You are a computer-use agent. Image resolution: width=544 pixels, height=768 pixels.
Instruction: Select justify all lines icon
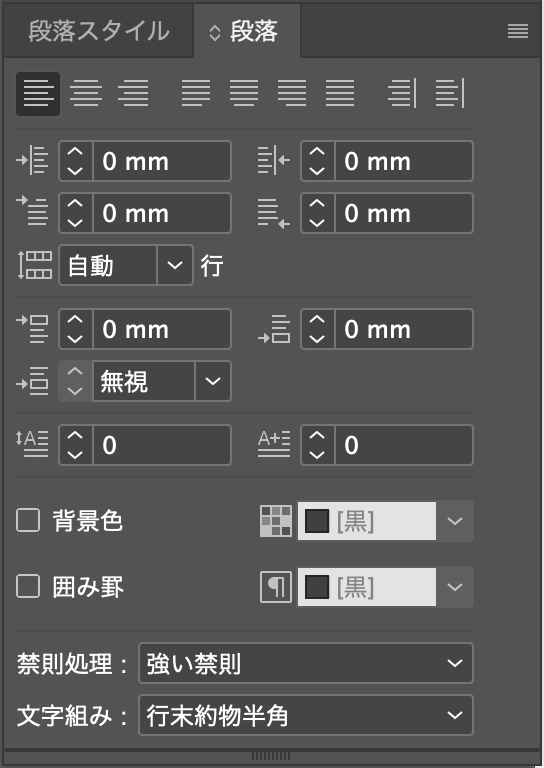[x=340, y=94]
